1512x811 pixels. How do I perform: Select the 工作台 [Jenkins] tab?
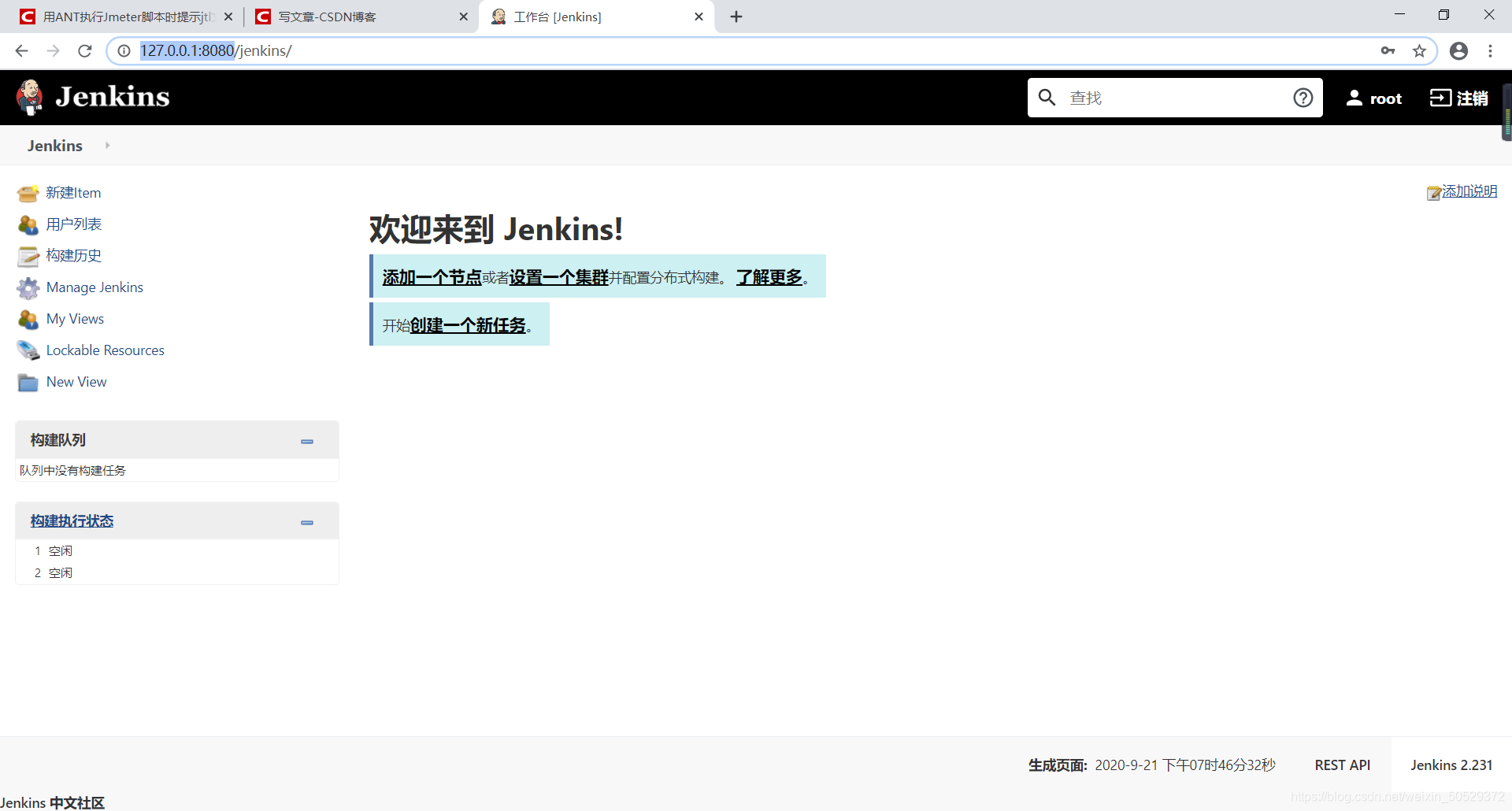[595, 17]
